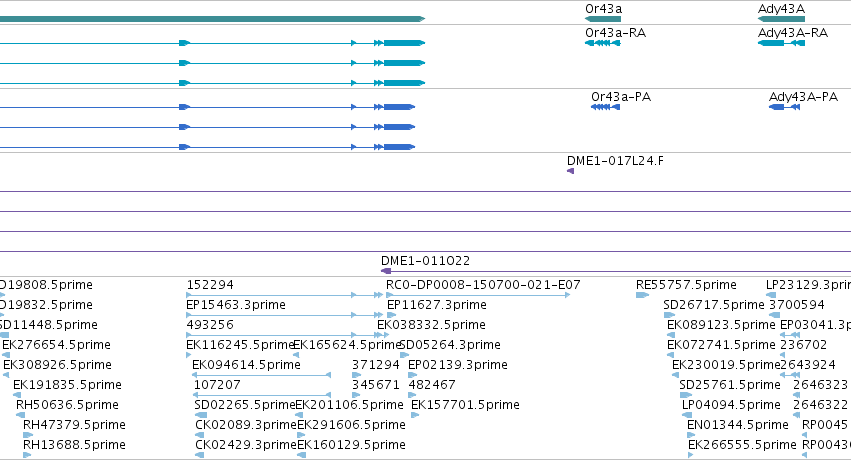This screenshot has width=851, height=460.
Task: Click the EK266555.5prime label
Action: click(x=742, y=445)
